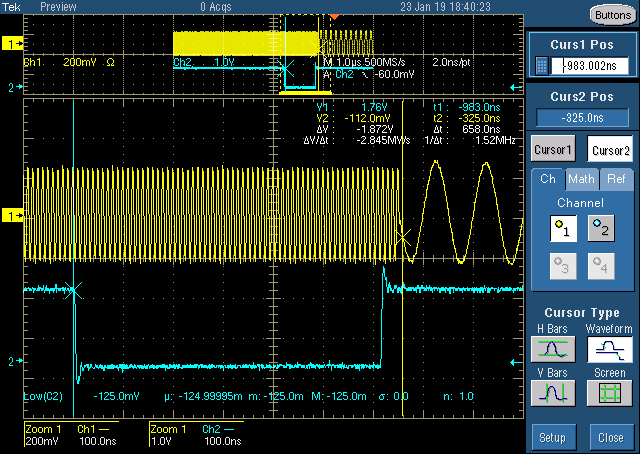Click the keypad icon beside Curs1 Pos
The width and height of the screenshot is (640, 454).
[541, 65]
